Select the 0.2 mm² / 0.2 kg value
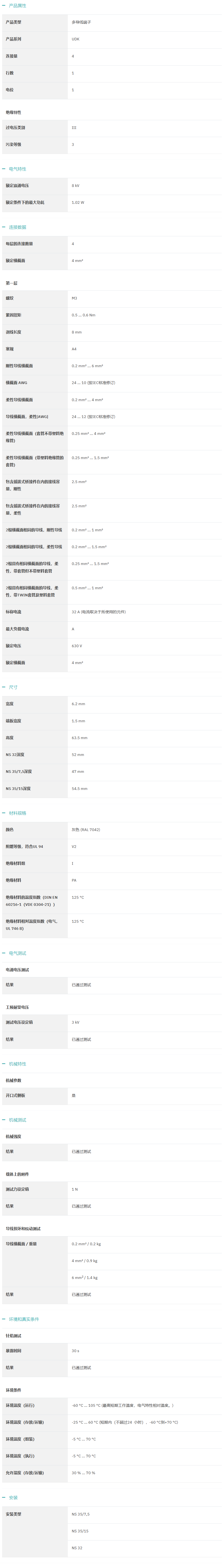Screen dimensions: 223x1568 coord(87,1244)
